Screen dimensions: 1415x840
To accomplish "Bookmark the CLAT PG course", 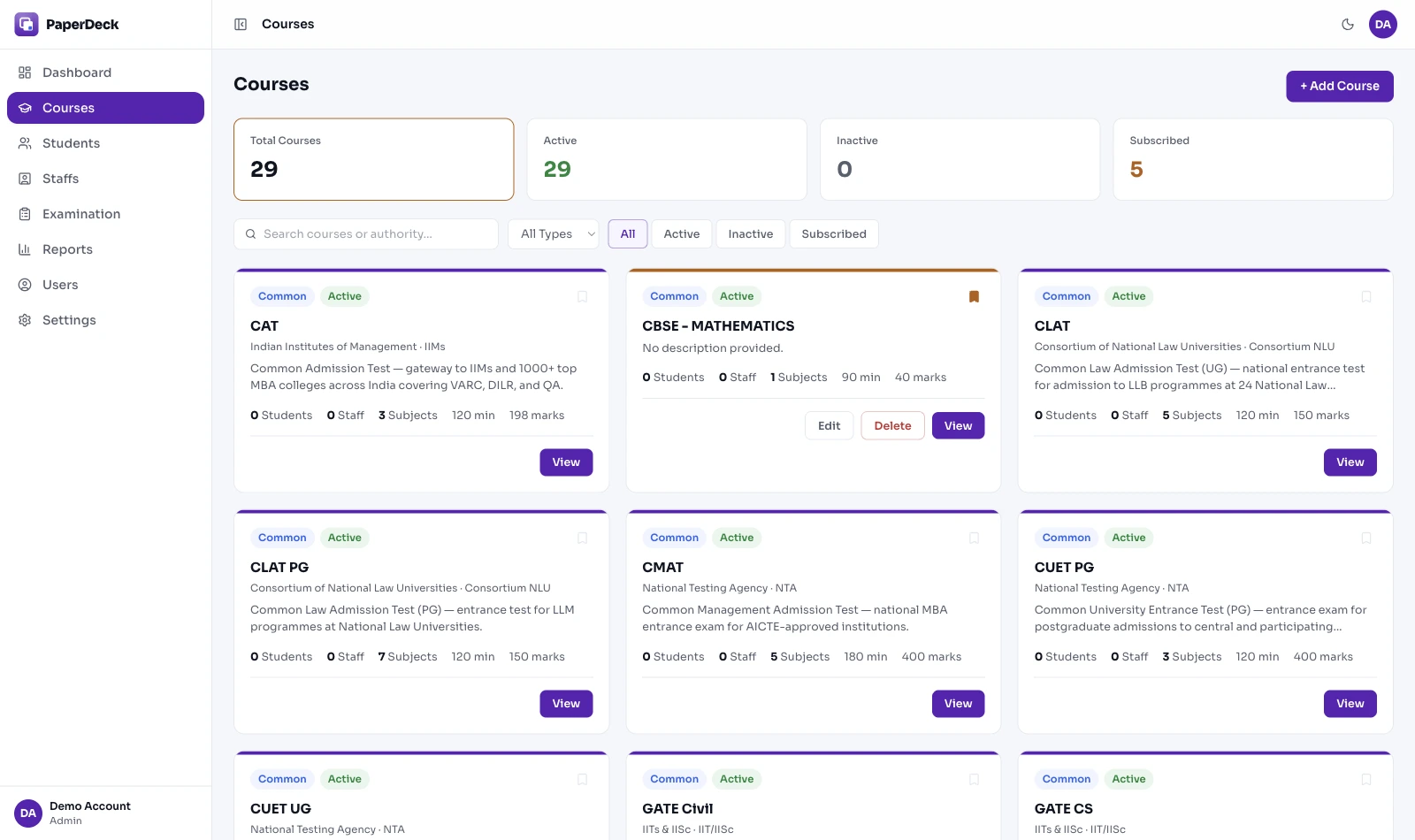I will (x=582, y=538).
